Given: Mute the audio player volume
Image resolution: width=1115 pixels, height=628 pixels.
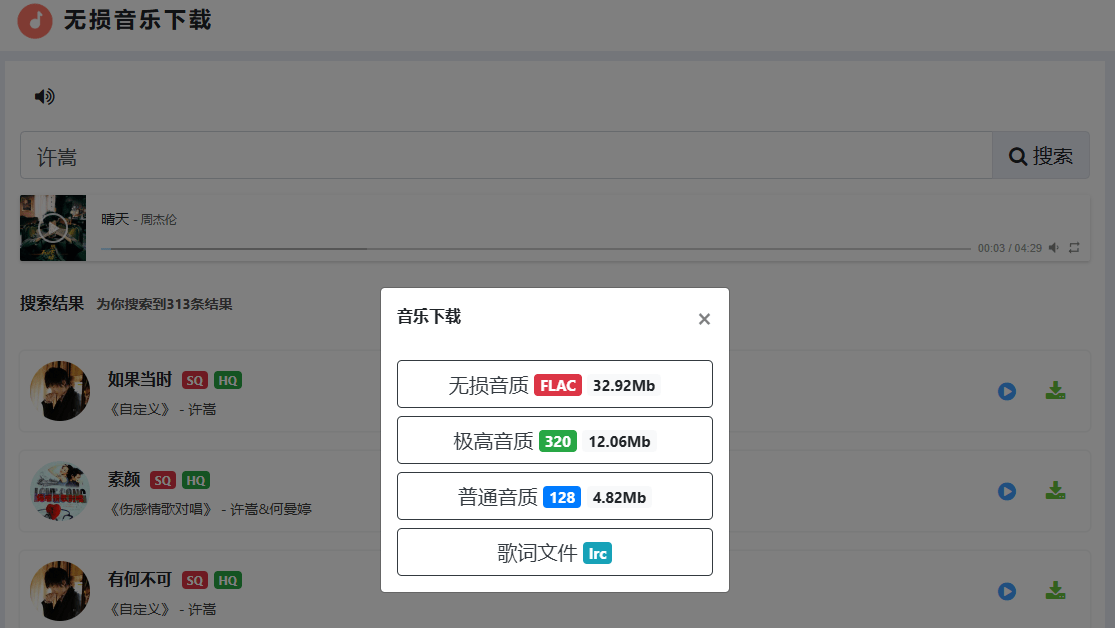Looking at the screenshot, I should click(1053, 247).
